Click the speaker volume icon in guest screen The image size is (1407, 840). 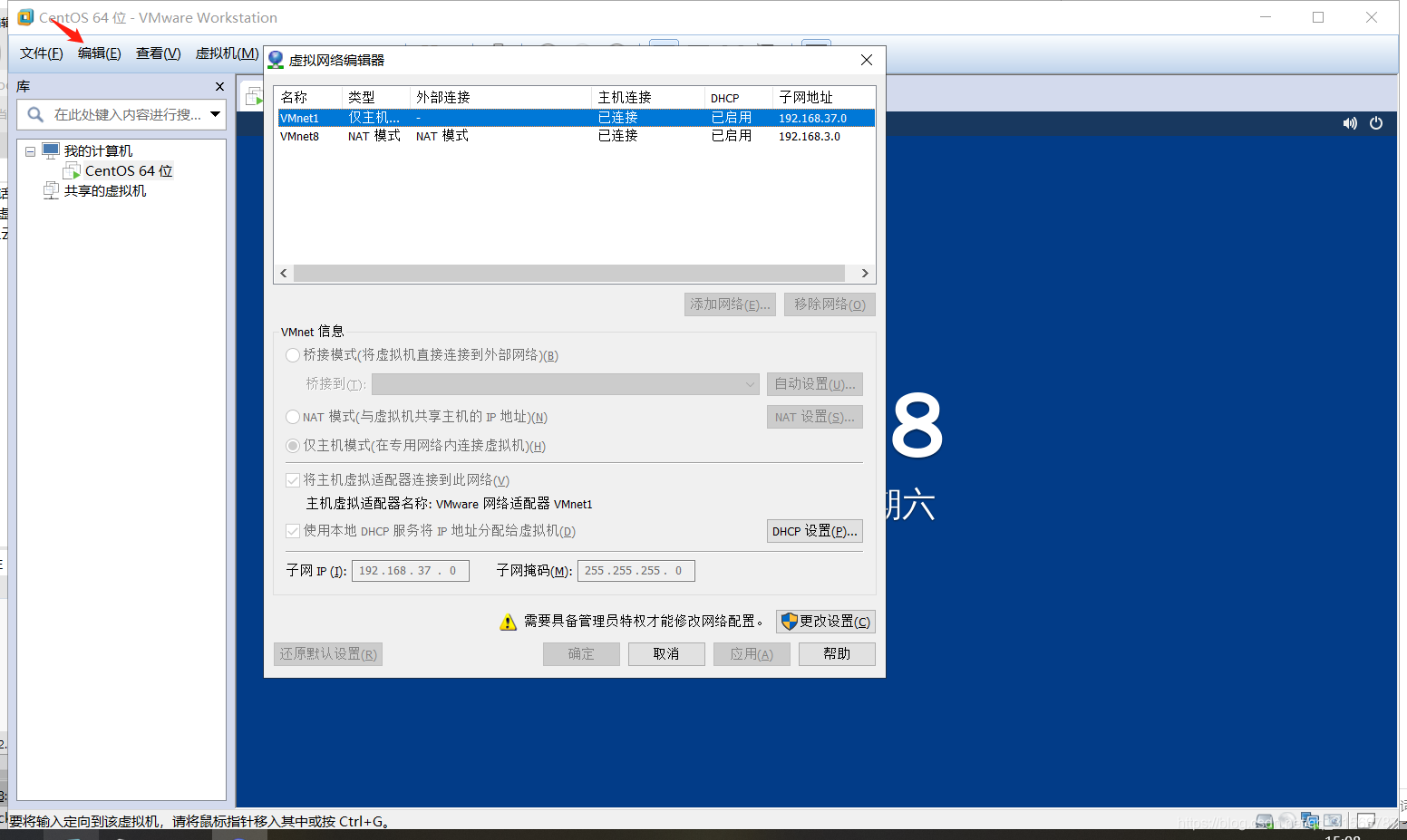(x=1350, y=123)
